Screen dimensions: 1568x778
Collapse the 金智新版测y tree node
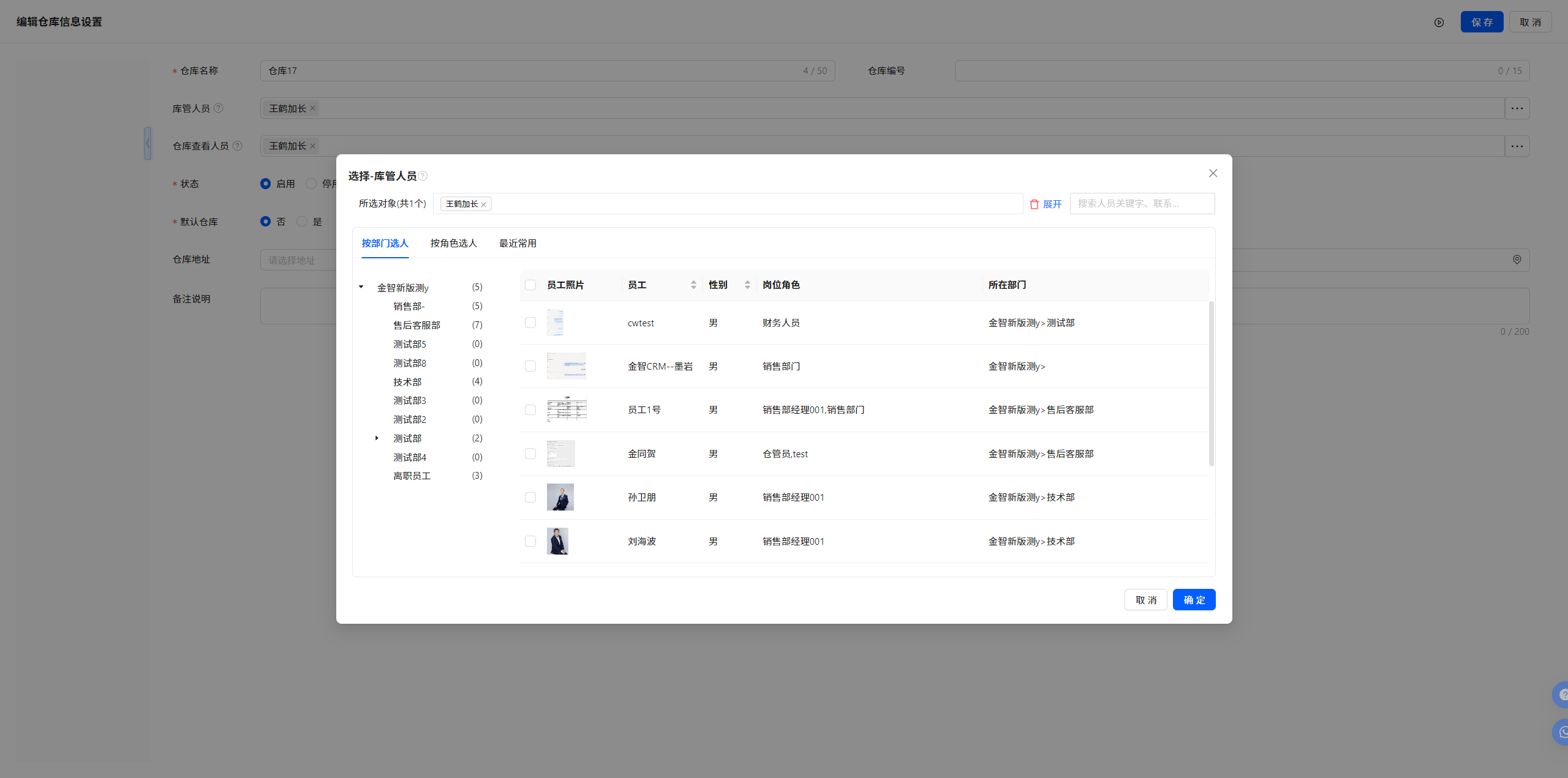click(x=361, y=287)
